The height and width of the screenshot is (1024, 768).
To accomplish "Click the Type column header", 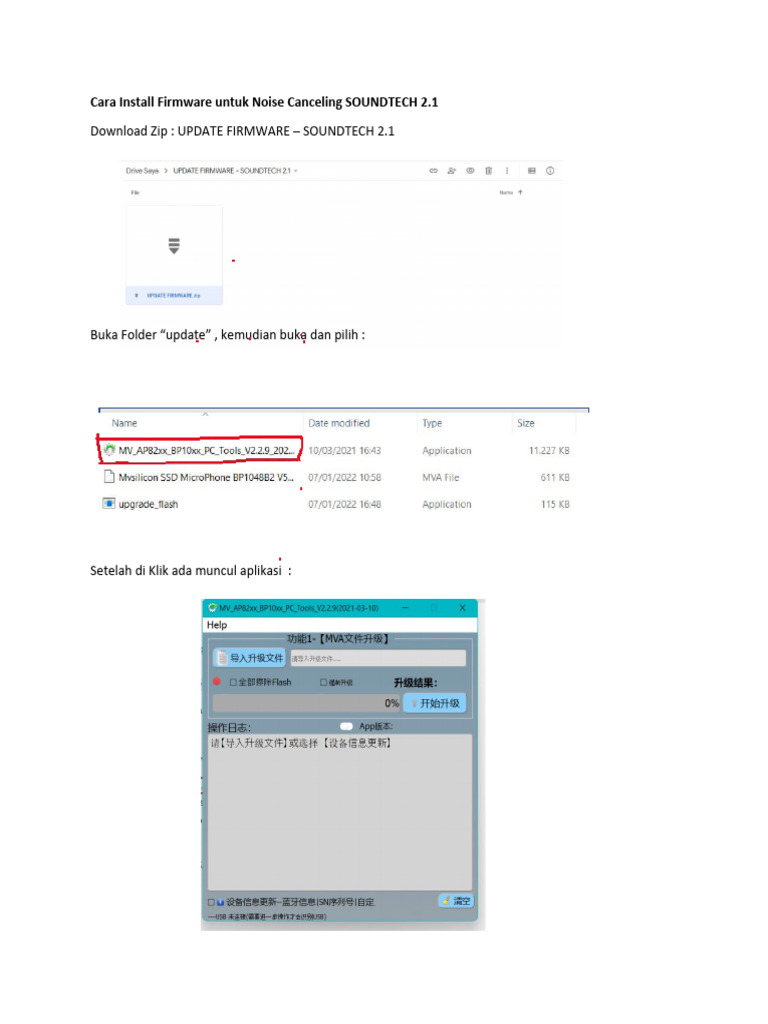I will (x=432, y=423).
